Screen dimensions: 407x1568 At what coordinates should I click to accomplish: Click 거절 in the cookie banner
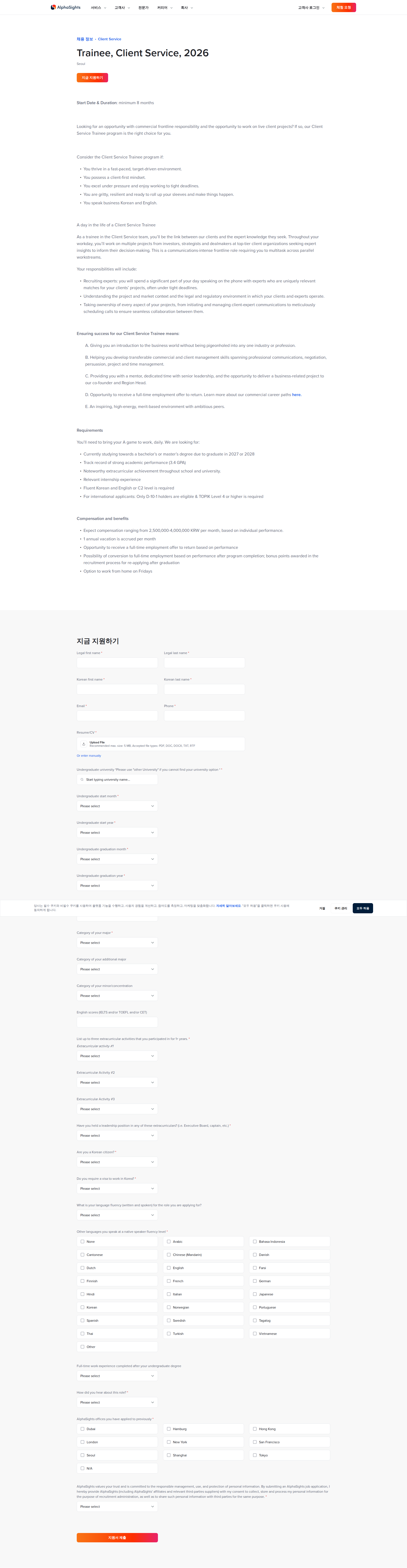pos(322,908)
